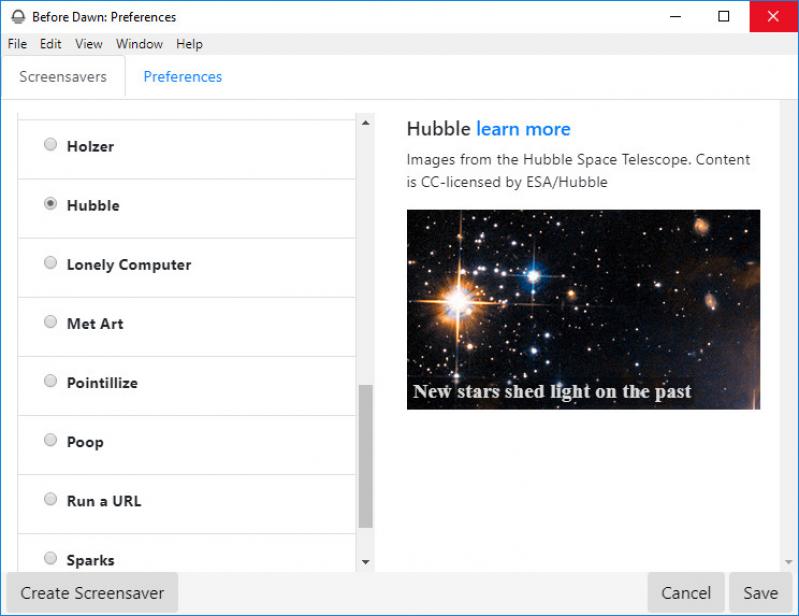Open the Help menu
This screenshot has height=616, width=799.
(189, 44)
